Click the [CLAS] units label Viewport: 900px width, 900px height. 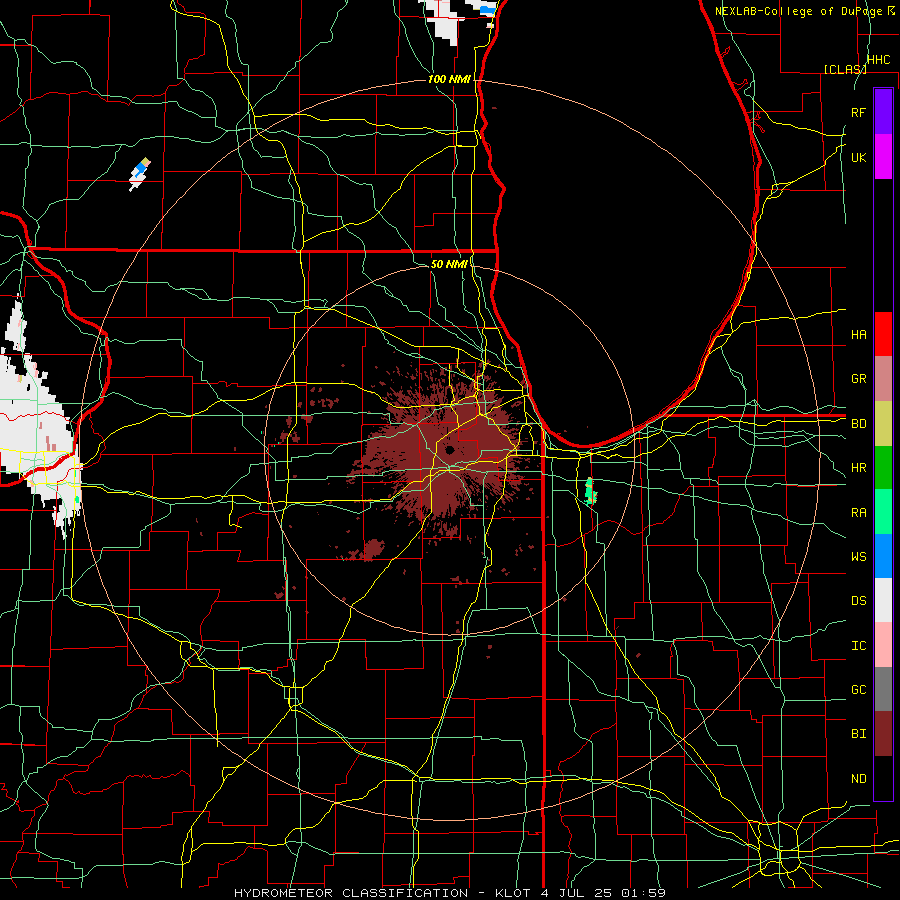click(x=845, y=69)
